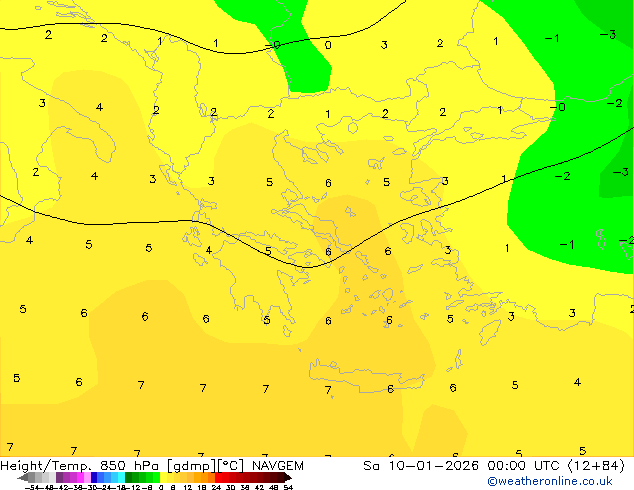Select the bright red legend swatch above 24

tap(218, 477)
